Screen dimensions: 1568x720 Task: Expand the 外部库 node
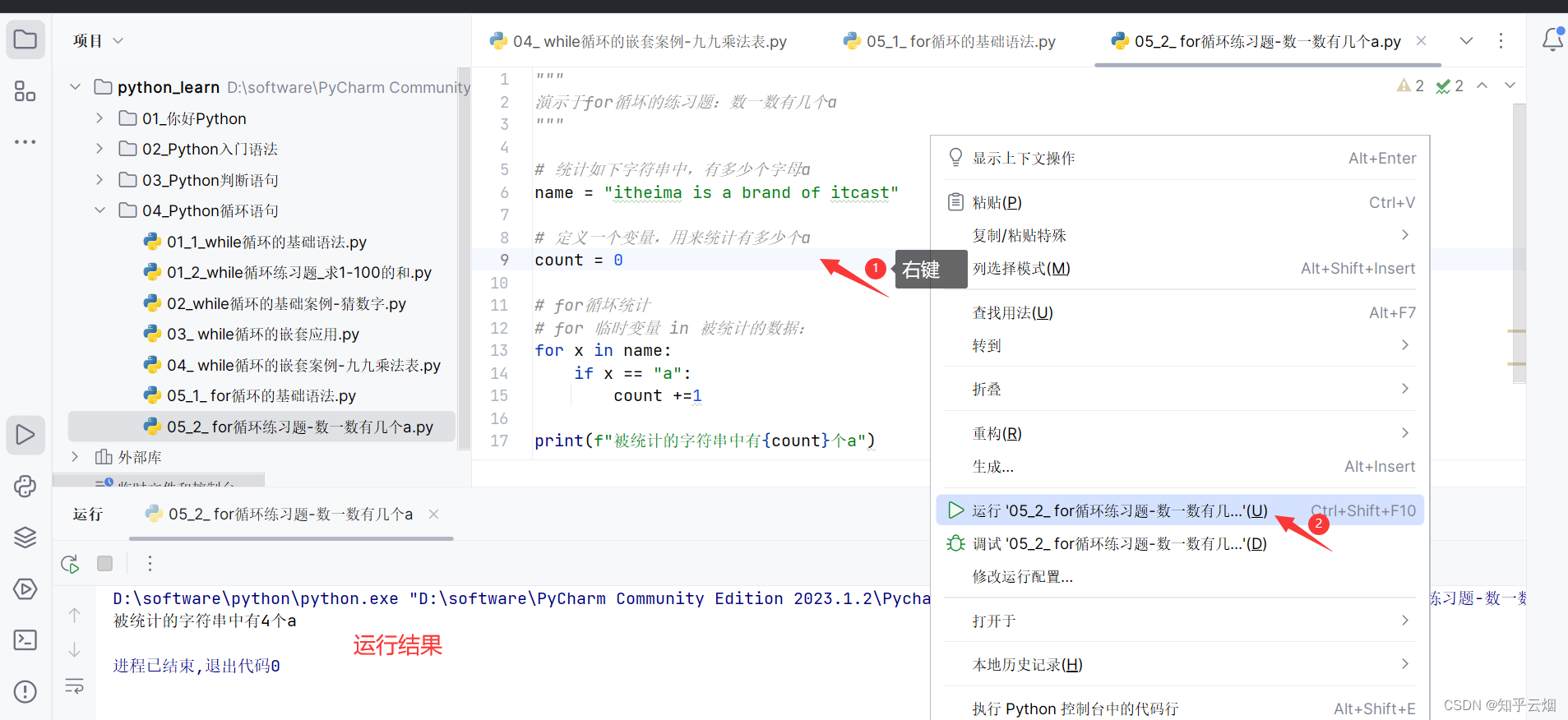pyautogui.click(x=76, y=457)
